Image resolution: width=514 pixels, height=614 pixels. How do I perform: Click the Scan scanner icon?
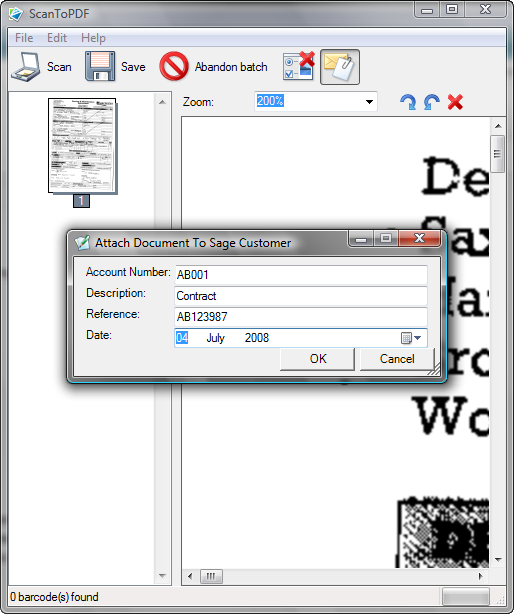26,67
